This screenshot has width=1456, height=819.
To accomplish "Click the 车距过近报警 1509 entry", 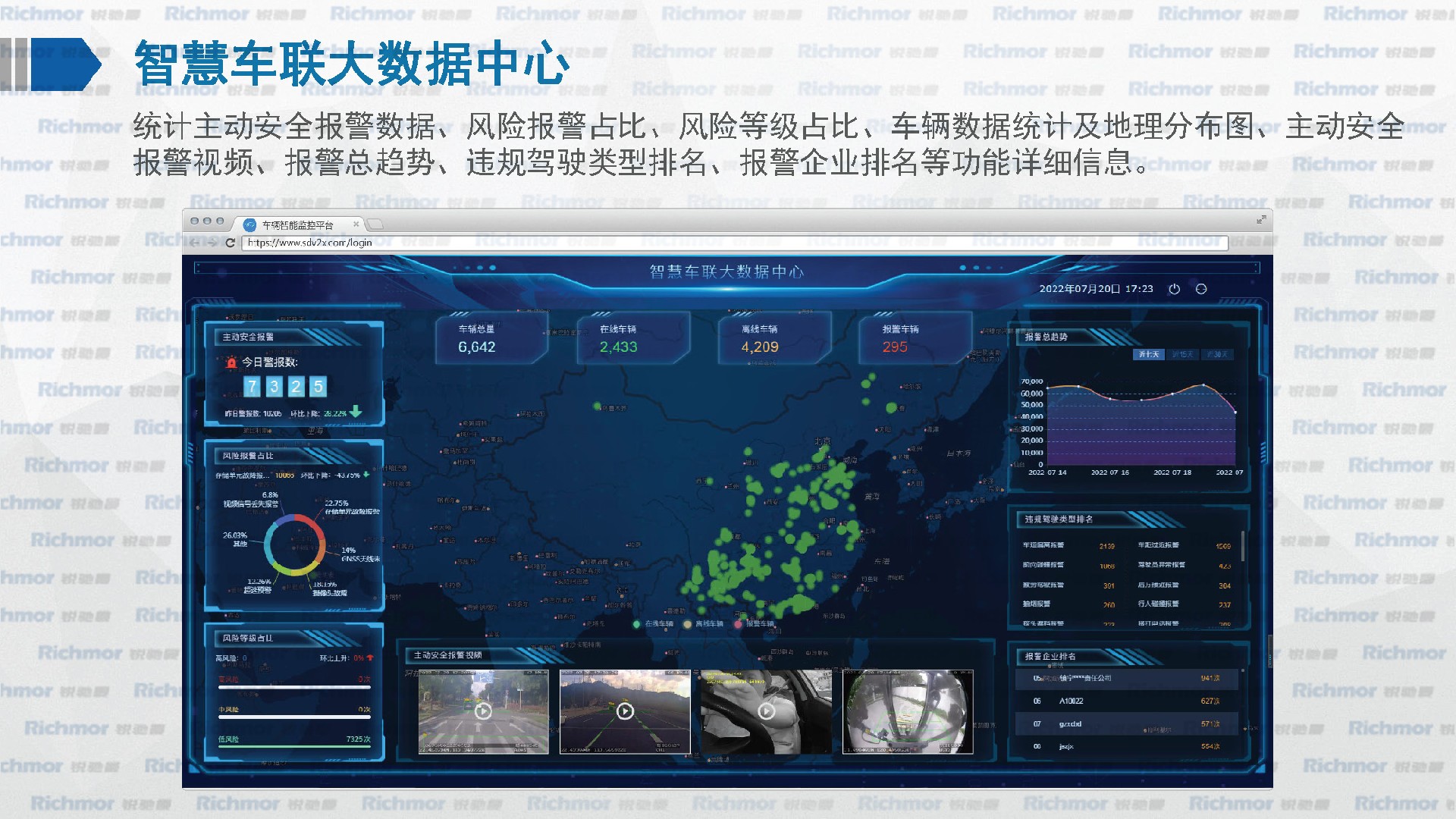I will coord(1185,545).
